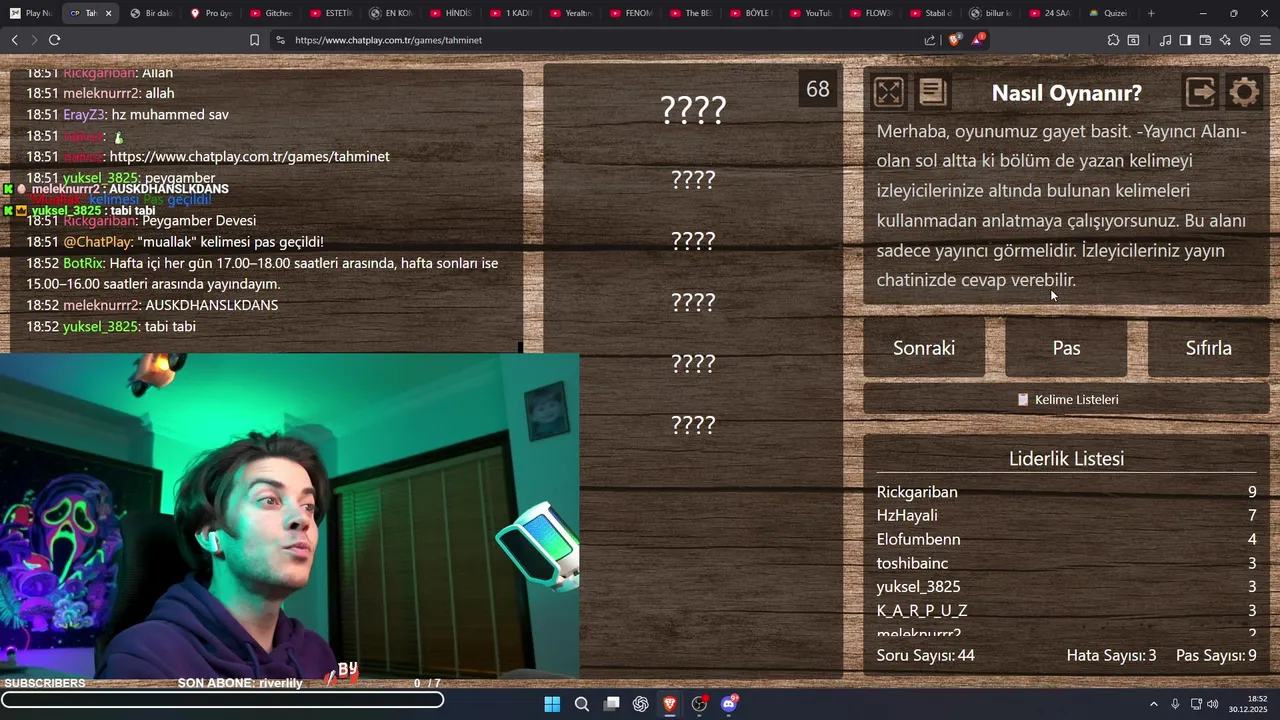This screenshot has height=720, width=1280.
Task: Open the notes list icon next to fullscreen
Action: (x=932, y=92)
